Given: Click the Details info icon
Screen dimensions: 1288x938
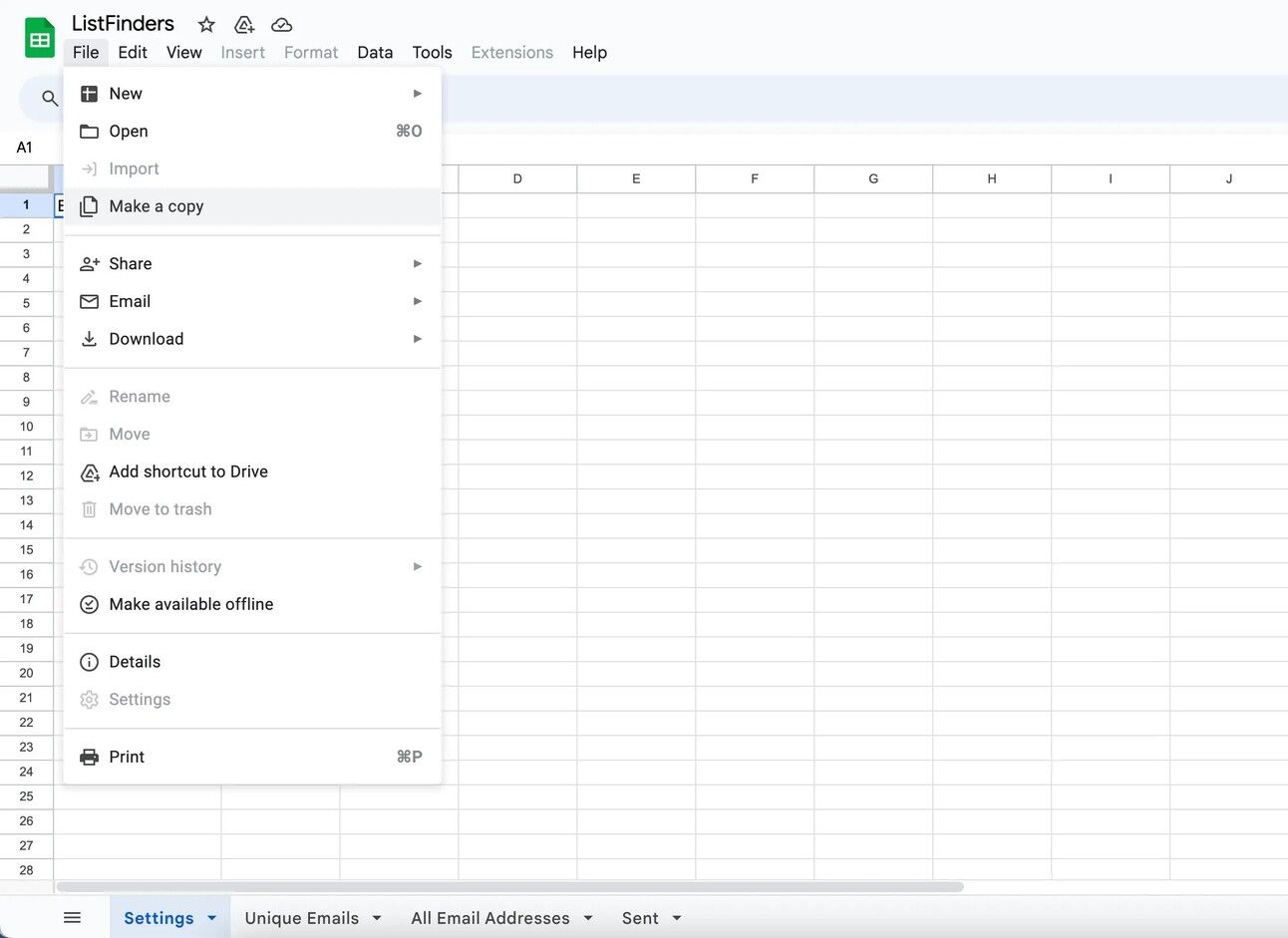Looking at the screenshot, I should 89,662.
